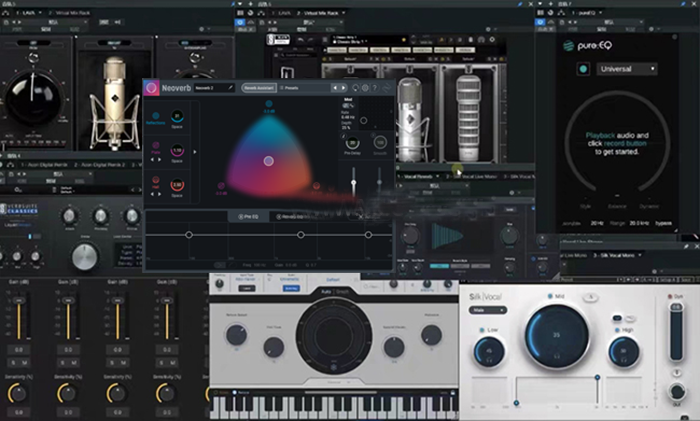This screenshot has height=421, width=700.
Task: Toggle the Reflections engine in Neoverb
Action: pyautogui.click(x=156, y=116)
